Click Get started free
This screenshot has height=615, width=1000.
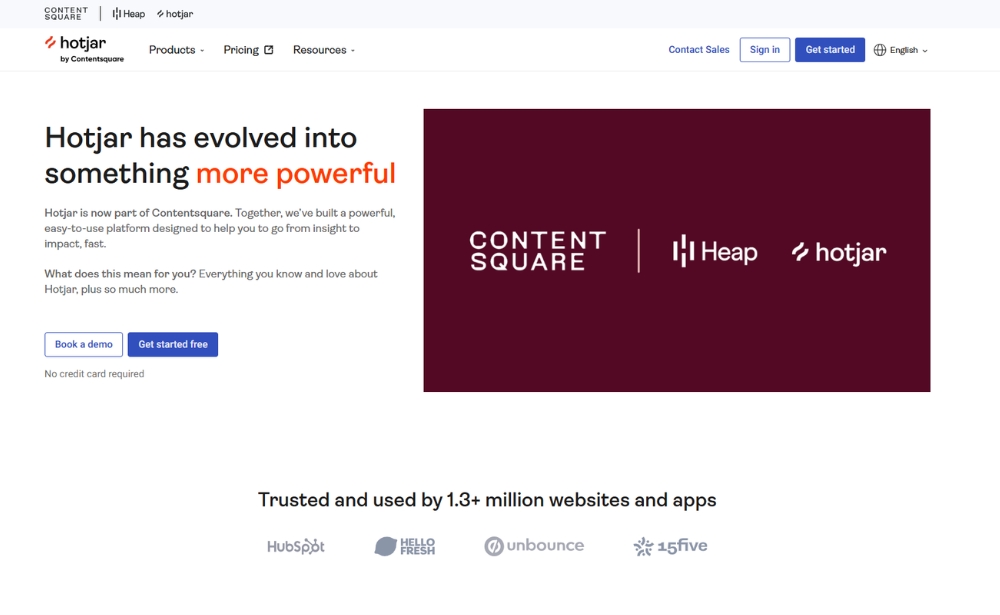(x=173, y=344)
